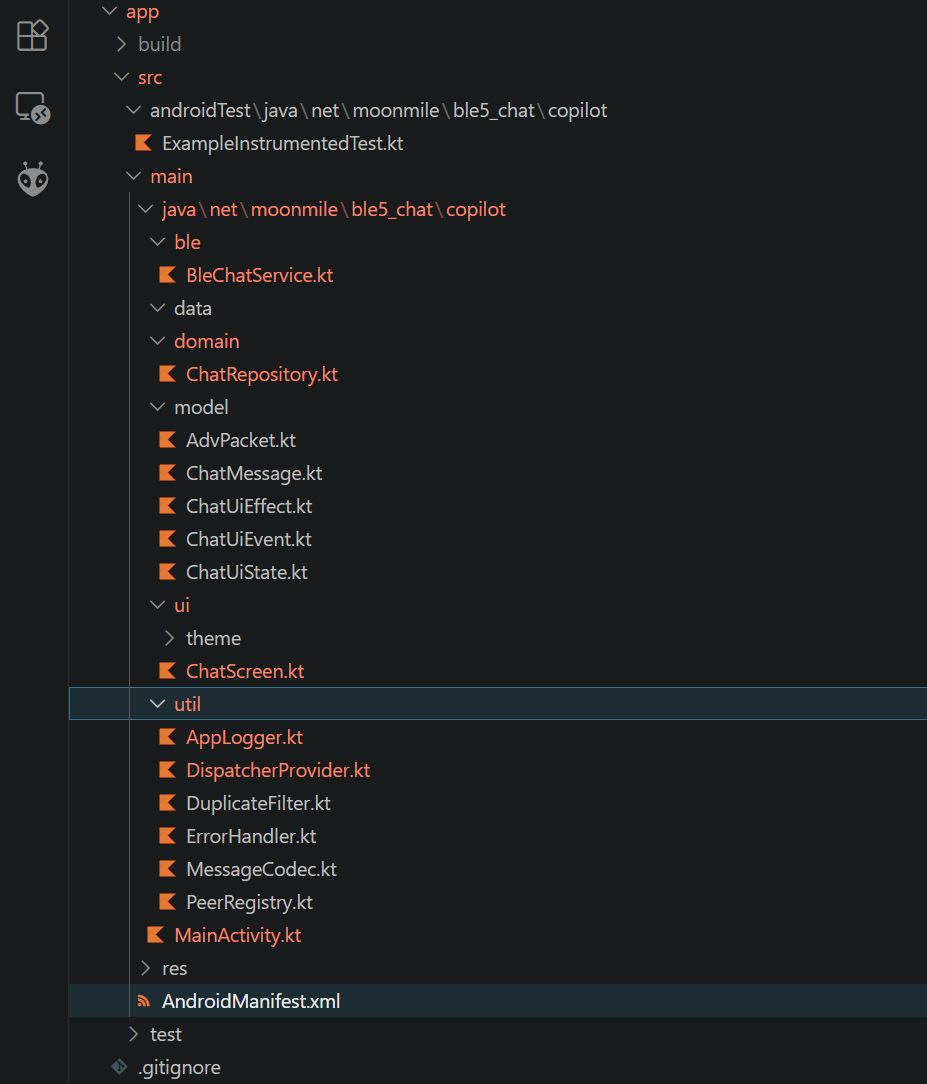
Task: Expand the build folder
Action: click(121, 44)
